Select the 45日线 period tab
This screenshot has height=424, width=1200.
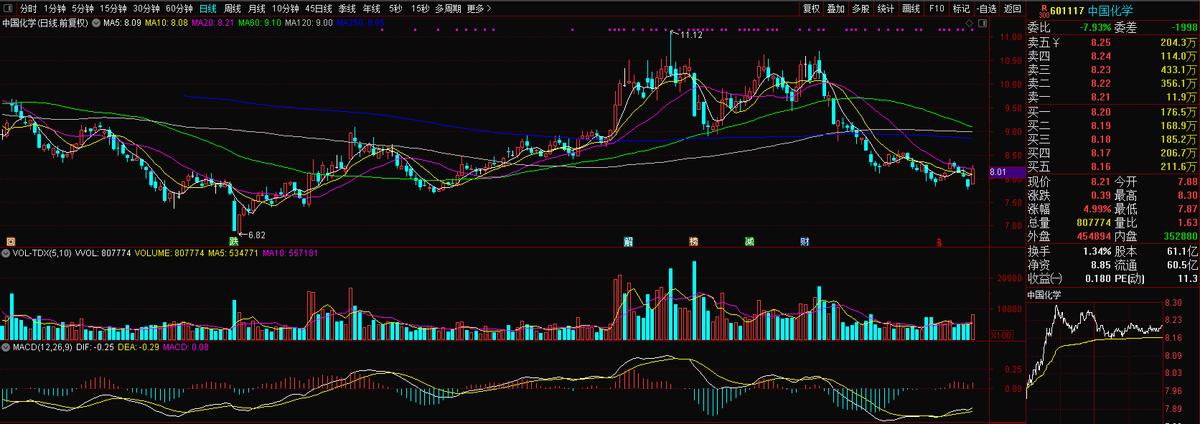coord(319,8)
